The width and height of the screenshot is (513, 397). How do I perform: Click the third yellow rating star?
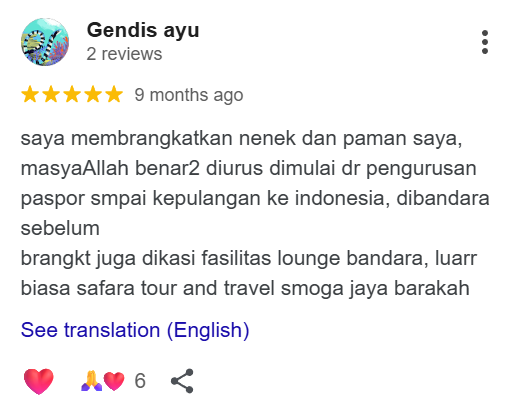[72, 94]
